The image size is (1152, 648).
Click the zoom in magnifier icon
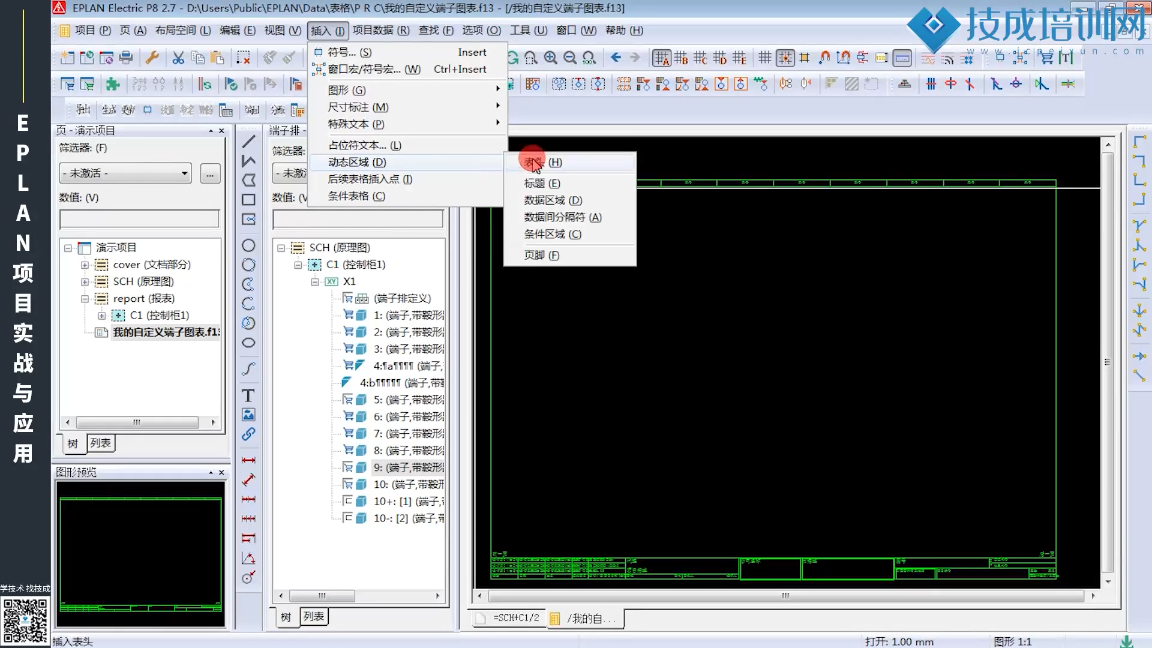550,57
